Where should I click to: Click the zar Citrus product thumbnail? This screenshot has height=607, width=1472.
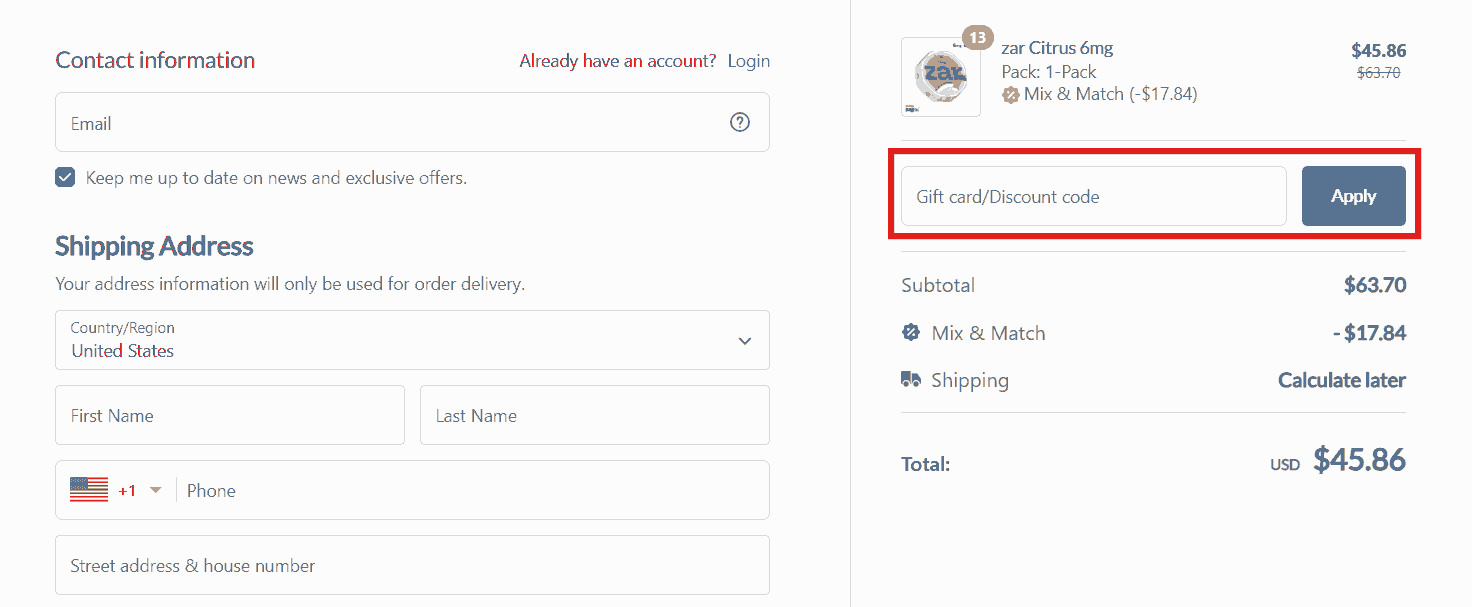tap(941, 77)
